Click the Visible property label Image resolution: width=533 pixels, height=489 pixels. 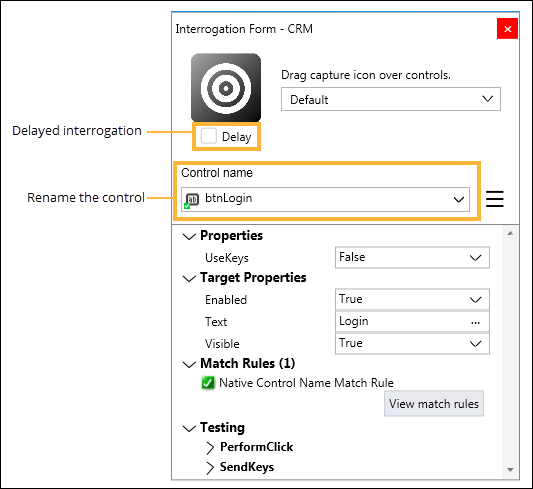point(222,344)
